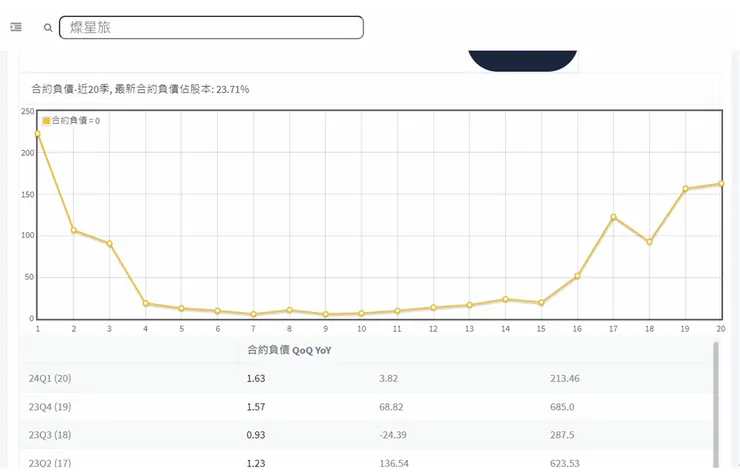The image size is (740, 475).
Task: Click the data point at quarter 2
Action: click(73, 230)
